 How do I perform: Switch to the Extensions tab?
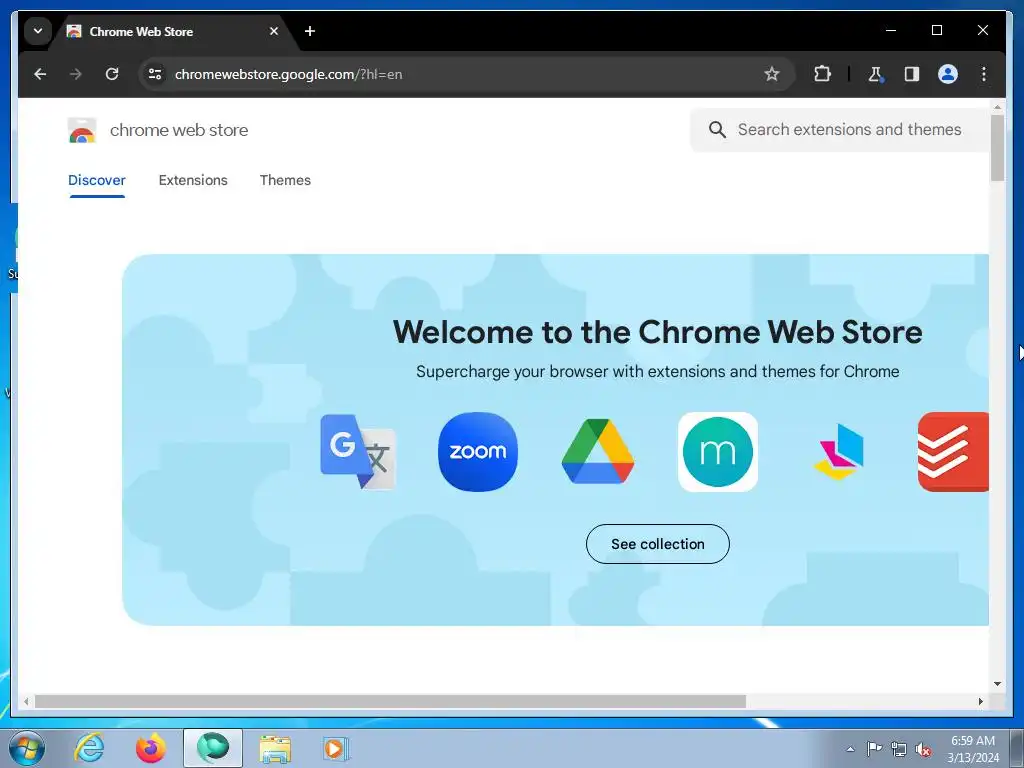coord(193,180)
